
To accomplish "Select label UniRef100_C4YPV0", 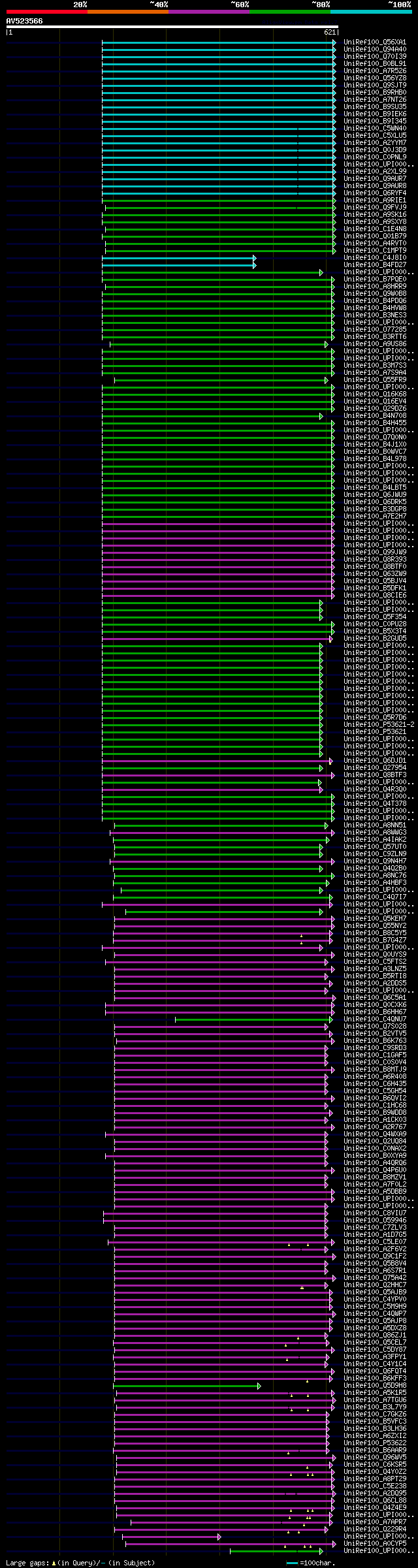I will [x=375, y=1299].
